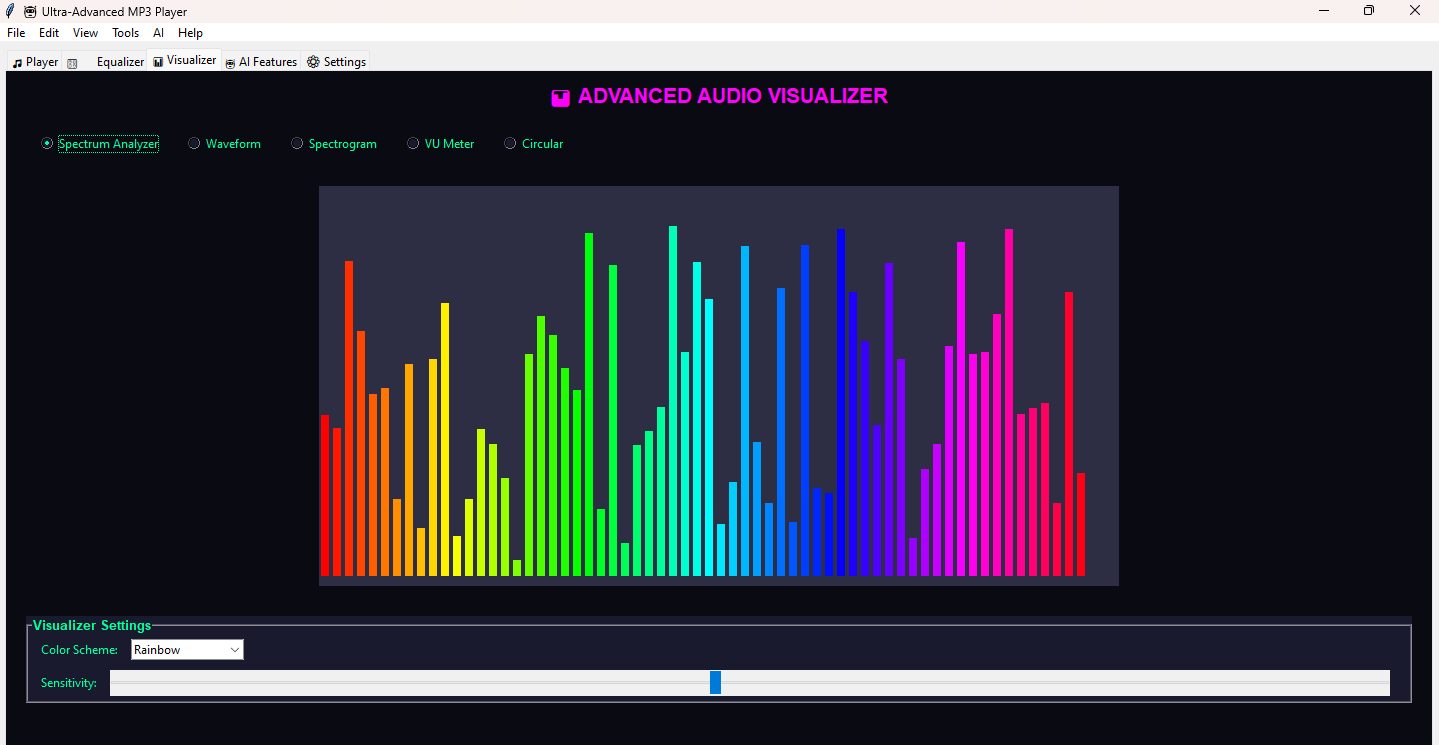This screenshot has width=1439, height=745.
Task: Click the robot face icon in title bar
Action: coord(30,12)
